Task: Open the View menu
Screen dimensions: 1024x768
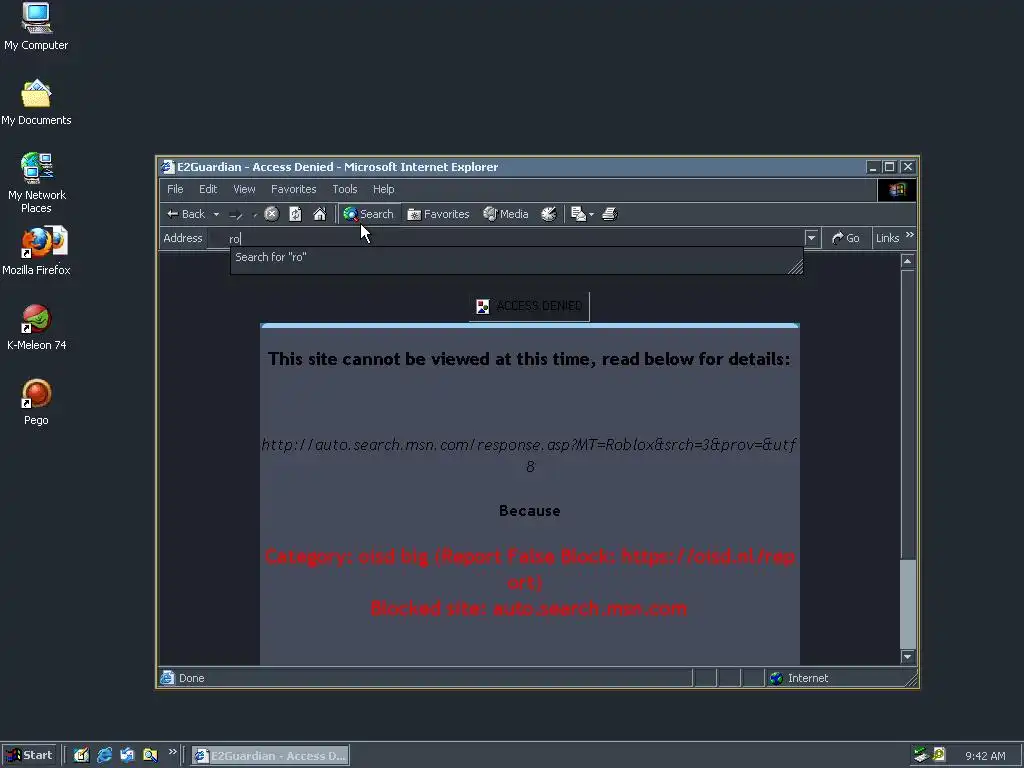Action: [x=244, y=189]
